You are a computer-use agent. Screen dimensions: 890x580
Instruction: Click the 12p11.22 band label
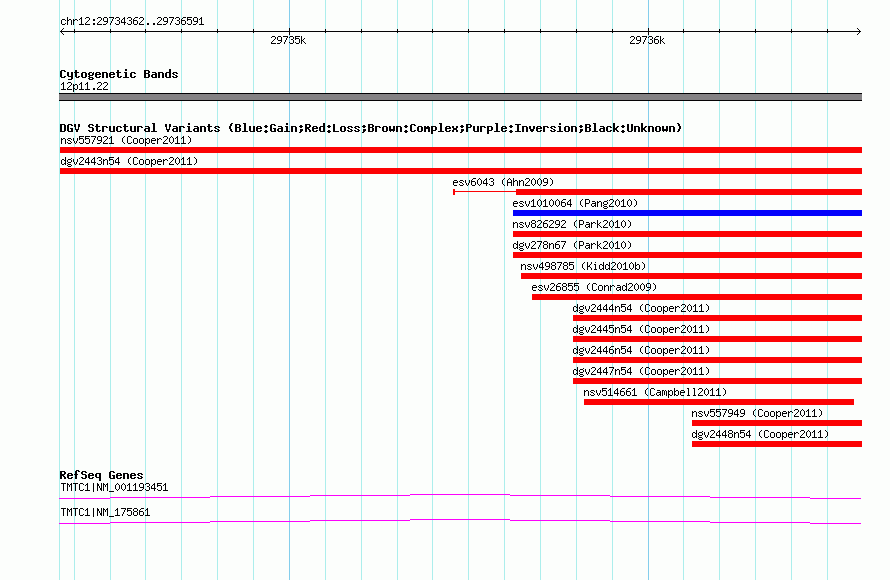(x=84, y=86)
